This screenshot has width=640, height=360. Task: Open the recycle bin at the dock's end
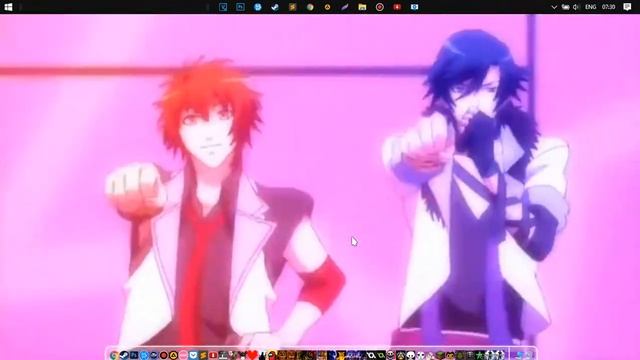528,355
